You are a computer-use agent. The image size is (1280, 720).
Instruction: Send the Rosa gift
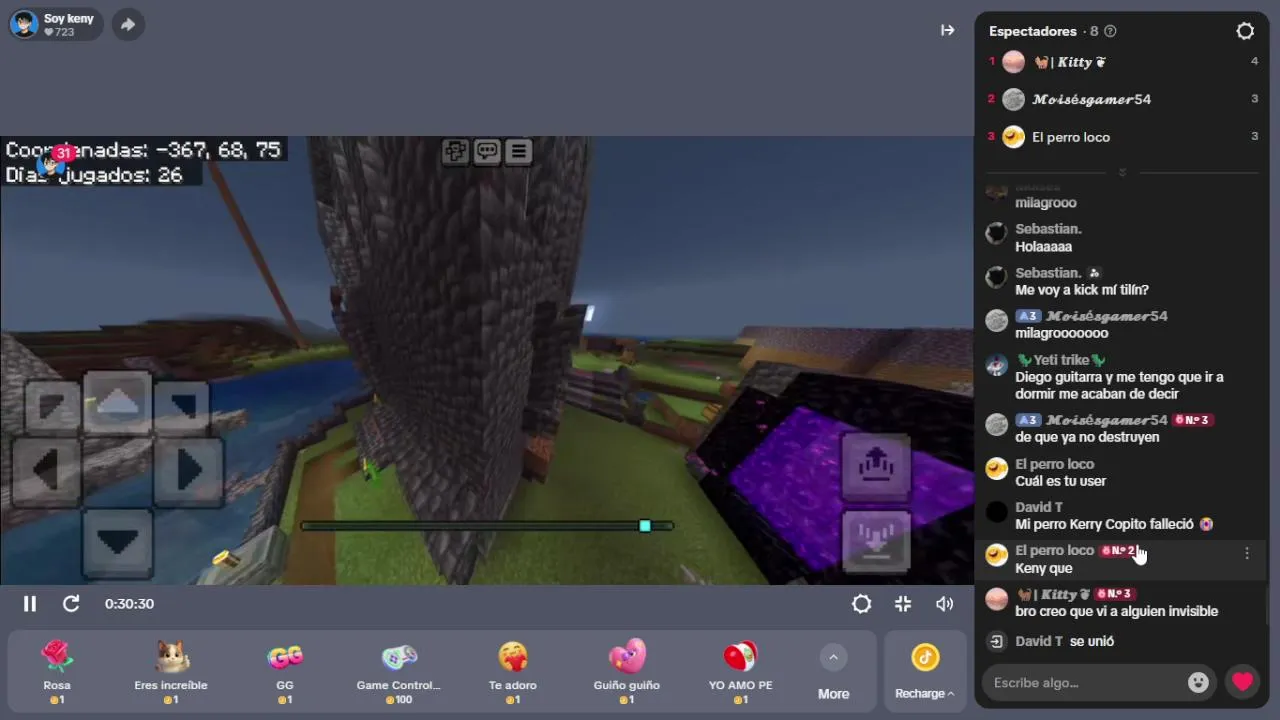(x=57, y=672)
